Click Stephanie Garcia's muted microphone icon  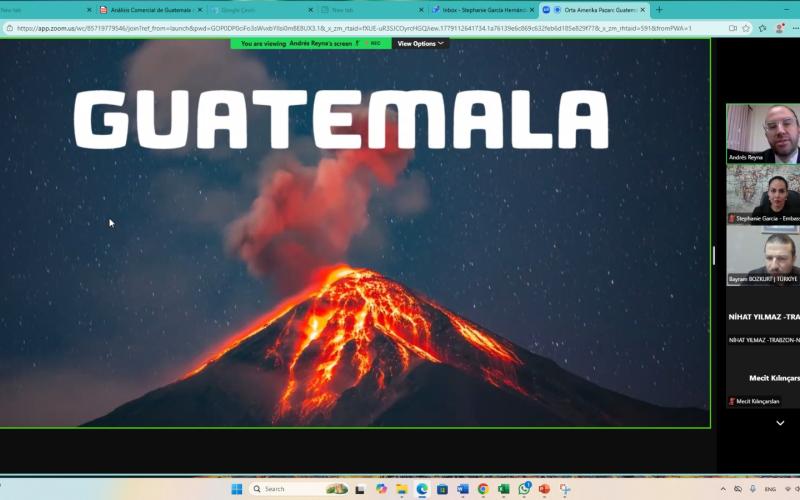click(x=732, y=218)
